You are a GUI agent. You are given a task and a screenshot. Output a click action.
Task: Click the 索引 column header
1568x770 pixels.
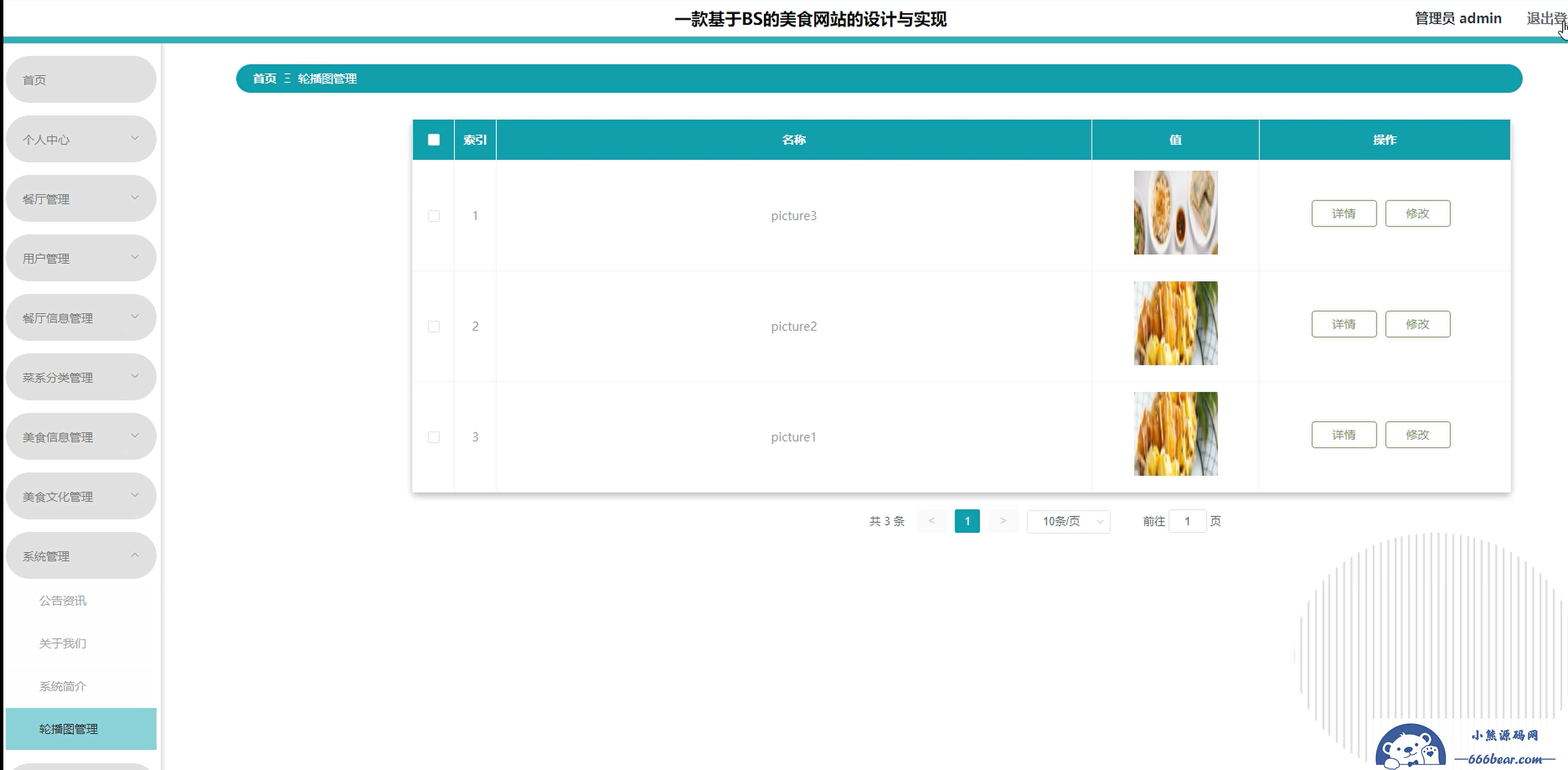475,140
